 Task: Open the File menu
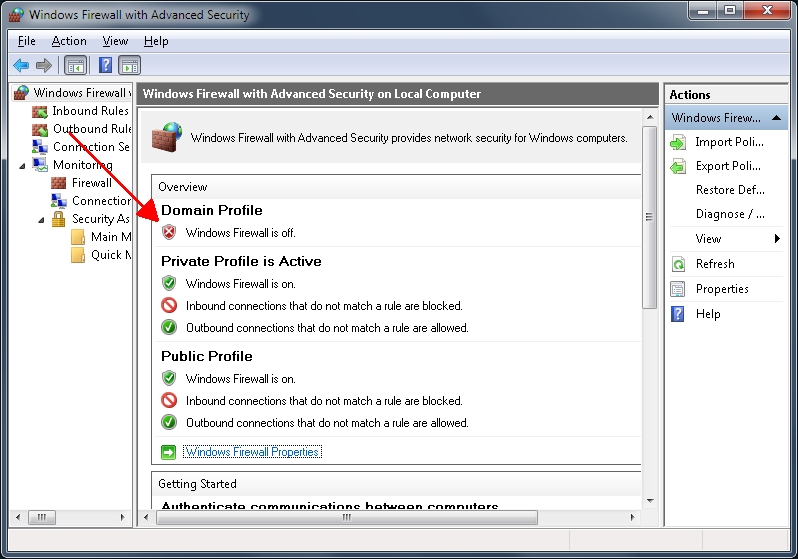(26, 41)
